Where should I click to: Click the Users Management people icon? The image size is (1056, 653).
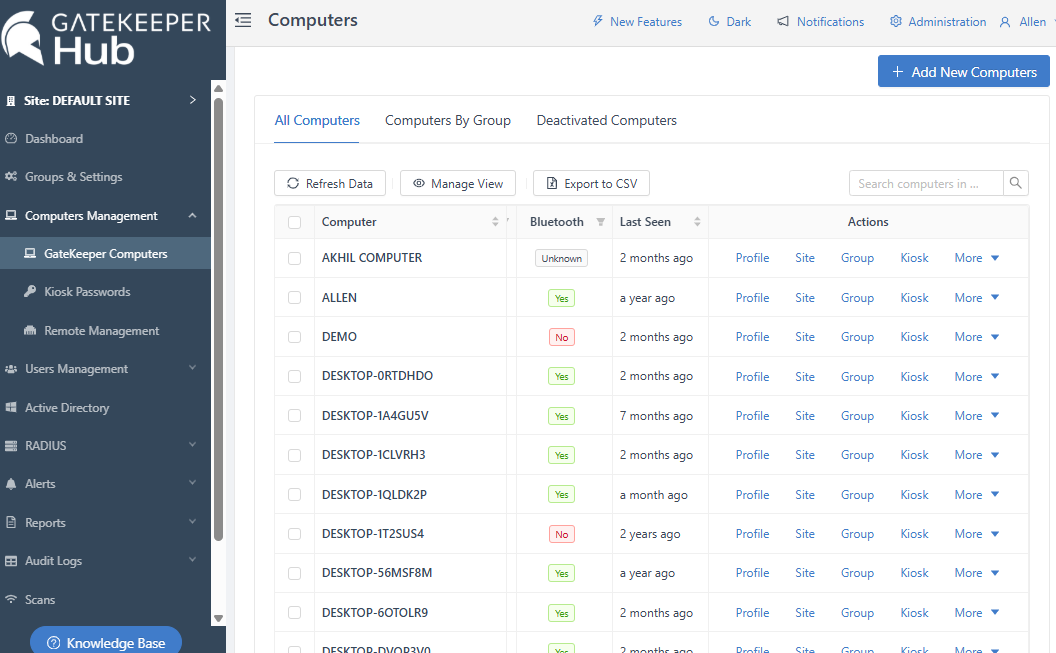point(11,369)
